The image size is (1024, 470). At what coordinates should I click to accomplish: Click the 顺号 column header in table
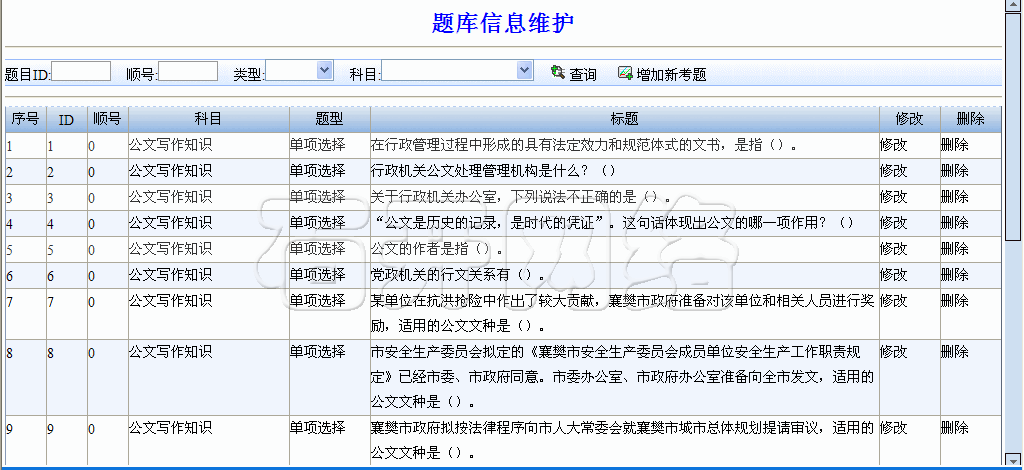coord(107,119)
